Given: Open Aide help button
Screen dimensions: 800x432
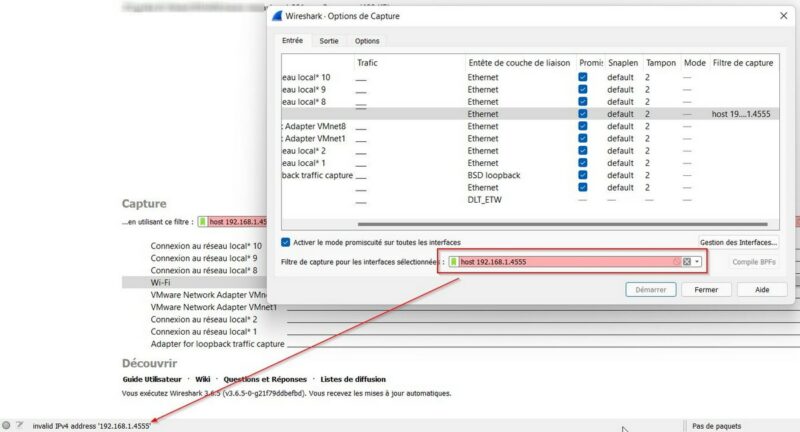Looking at the screenshot, I should (762, 290).
